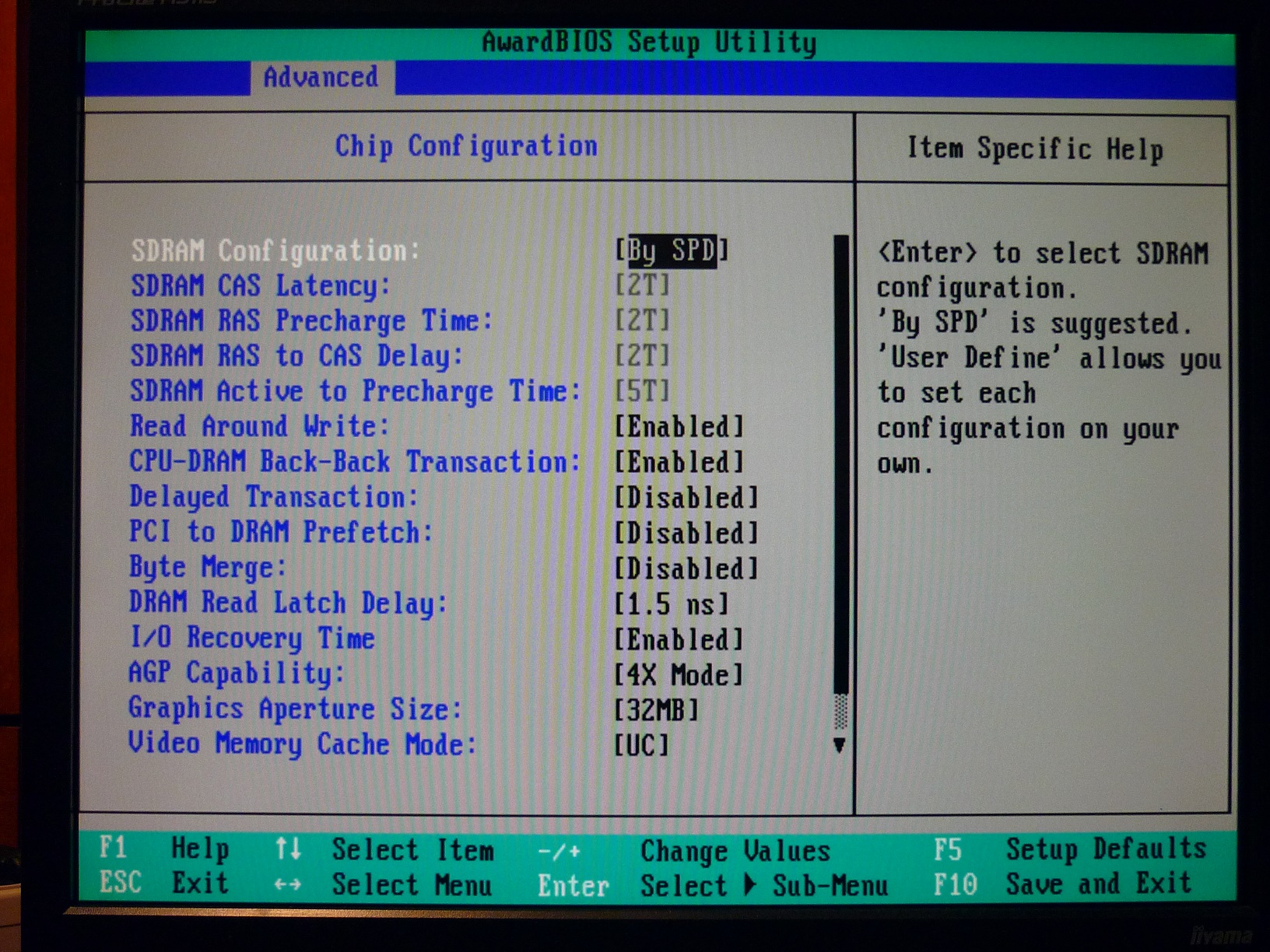Click the SDRAM RAS Precharge Time label
Image resolution: width=1270 pixels, height=952 pixels.
tap(311, 321)
